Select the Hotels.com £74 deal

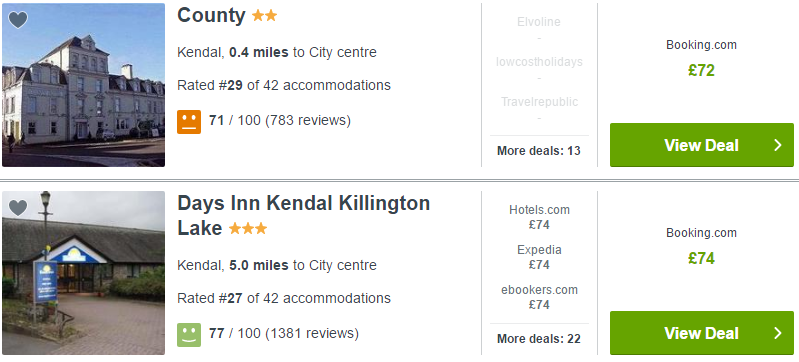(x=539, y=217)
